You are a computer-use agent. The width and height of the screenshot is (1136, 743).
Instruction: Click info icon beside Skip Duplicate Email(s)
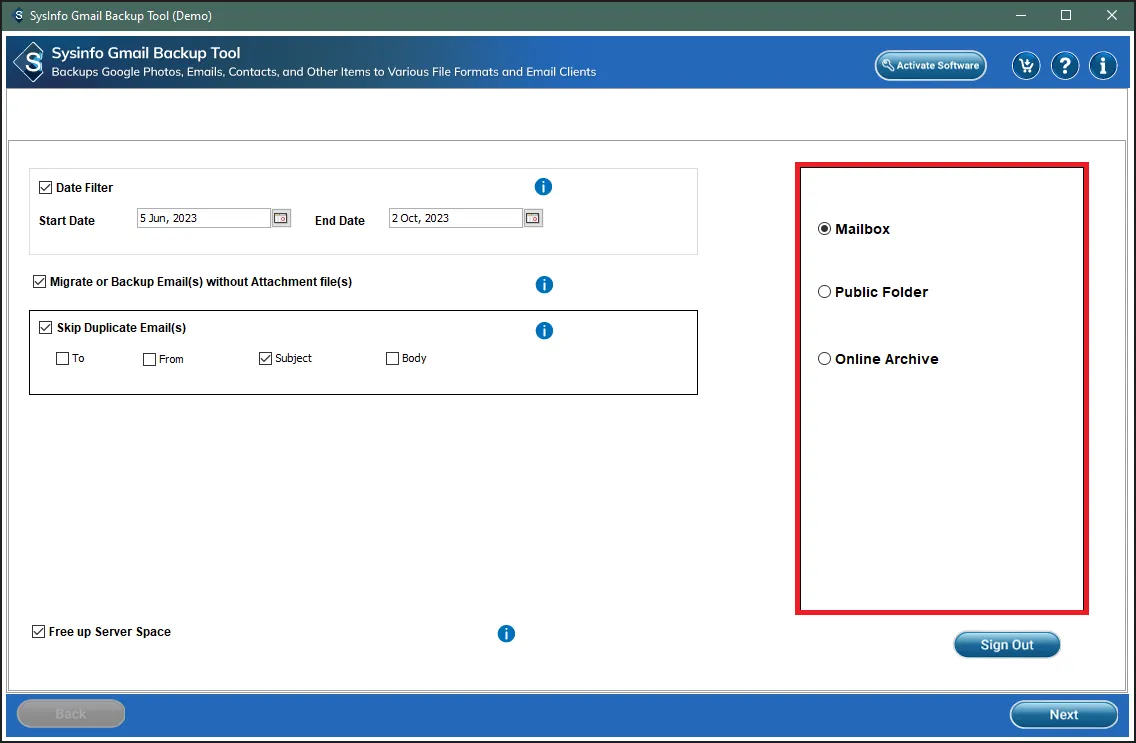[x=544, y=331]
